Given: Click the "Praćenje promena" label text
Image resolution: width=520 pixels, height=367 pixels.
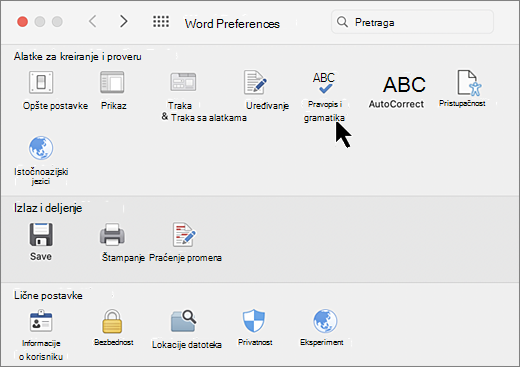Looking at the screenshot, I should click(x=185, y=258).
